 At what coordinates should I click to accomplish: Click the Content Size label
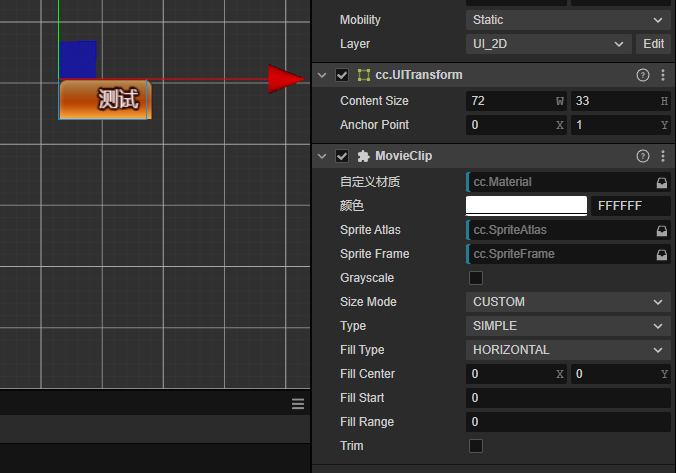[374, 101]
